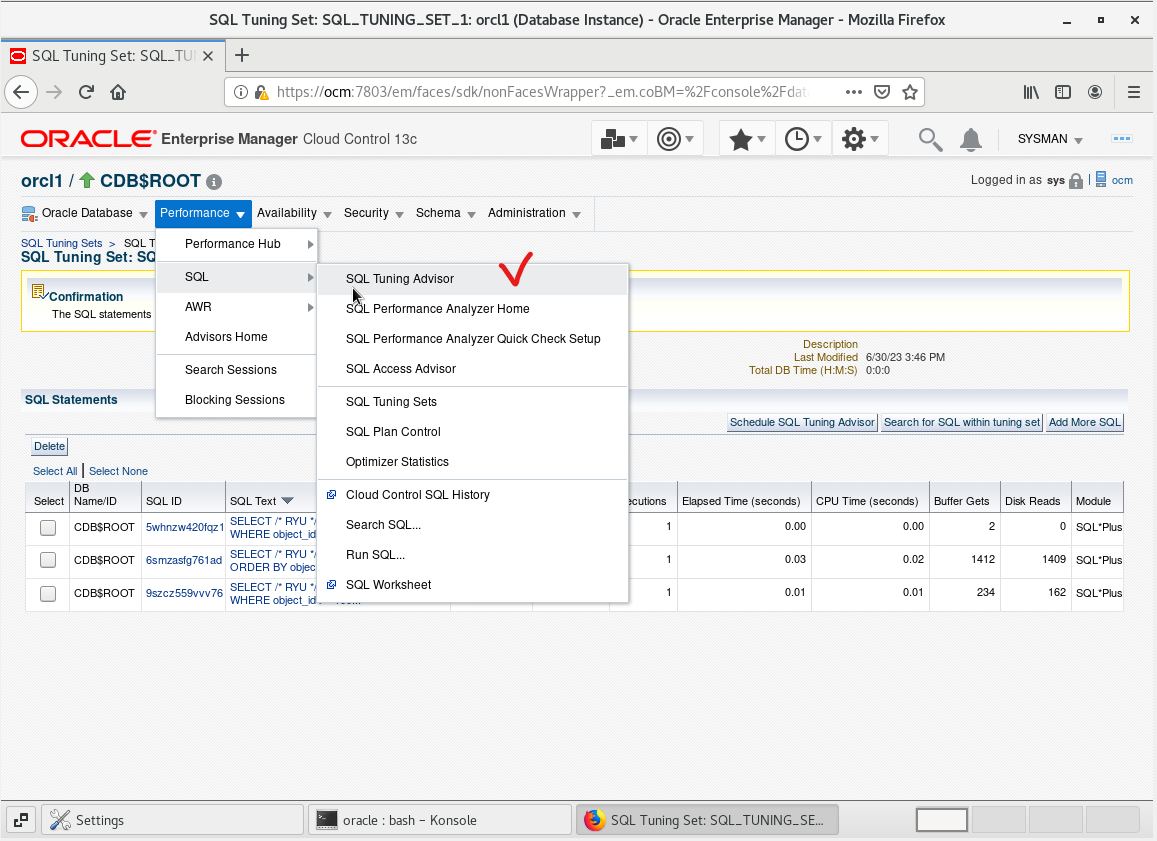Open the notifications bell
Viewport: 1157px width, 841px height.
pyautogui.click(x=970, y=139)
